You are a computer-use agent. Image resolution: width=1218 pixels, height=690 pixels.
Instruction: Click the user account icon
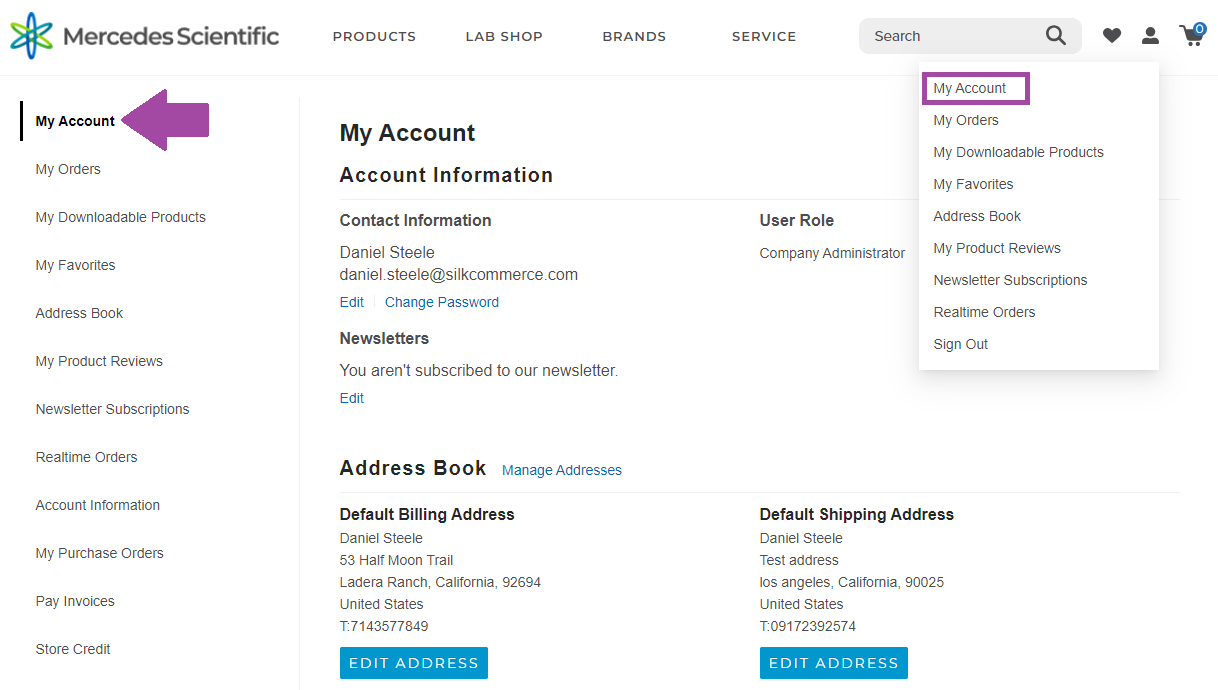[1150, 36]
